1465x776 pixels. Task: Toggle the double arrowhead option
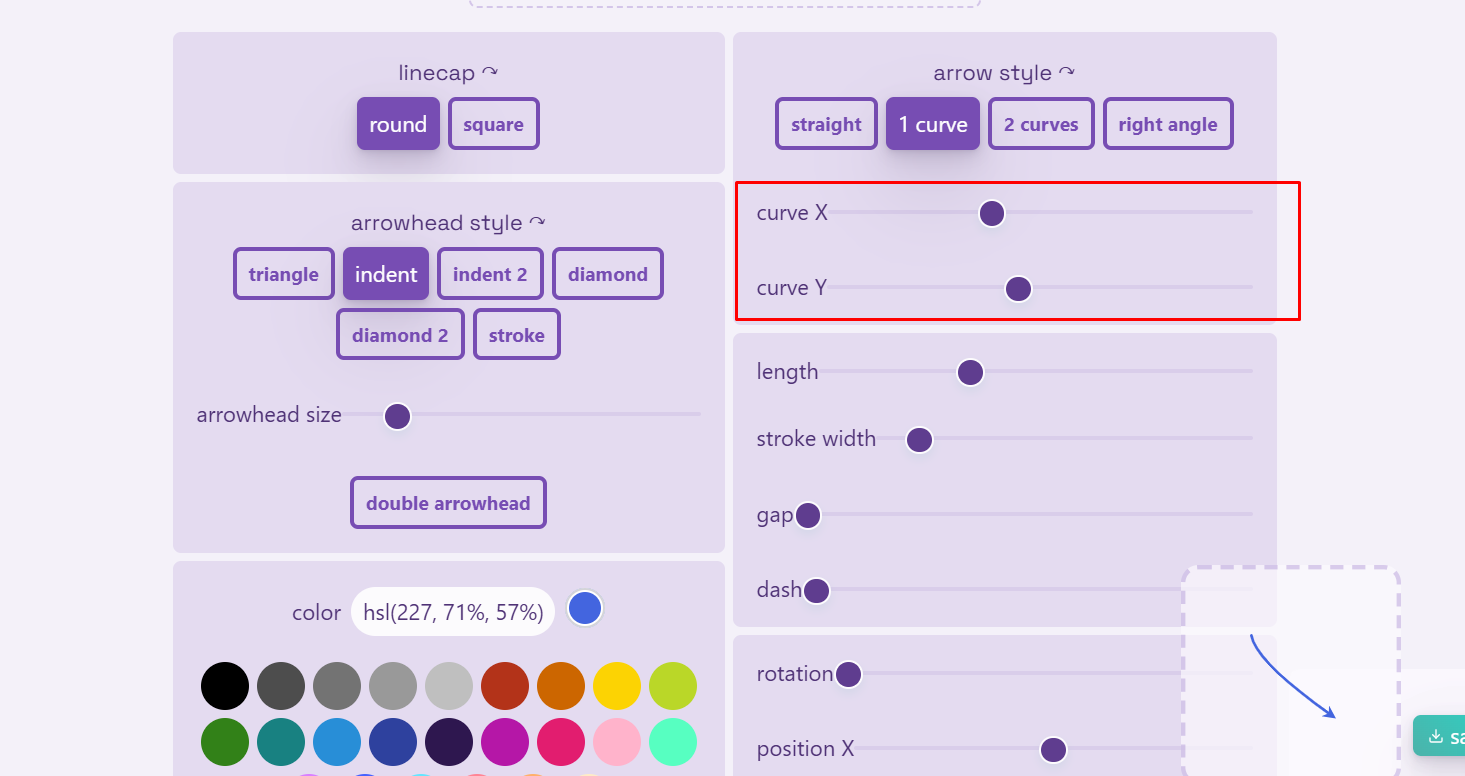click(x=448, y=503)
